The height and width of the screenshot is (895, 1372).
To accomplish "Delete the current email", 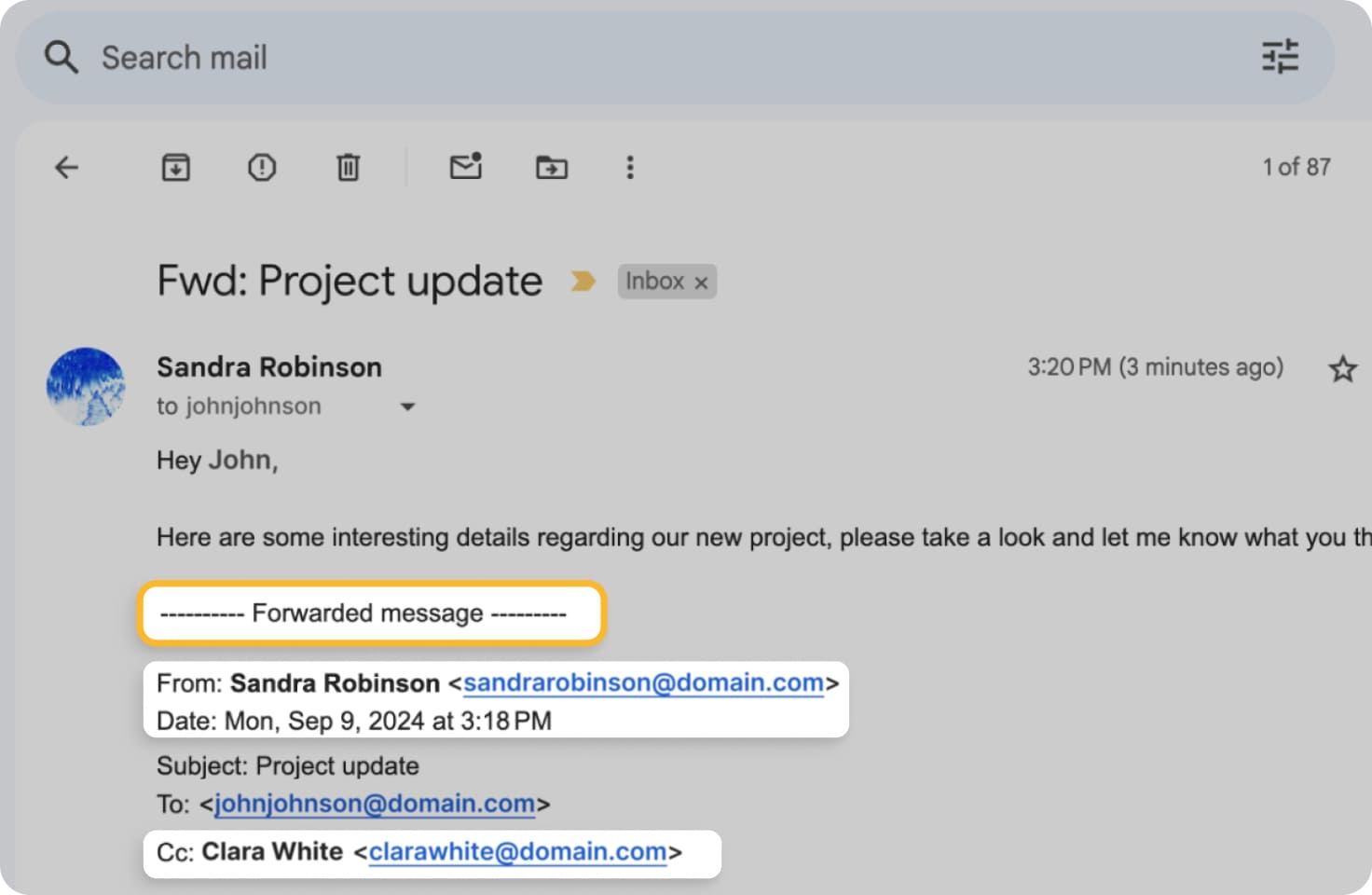I will 348,168.
